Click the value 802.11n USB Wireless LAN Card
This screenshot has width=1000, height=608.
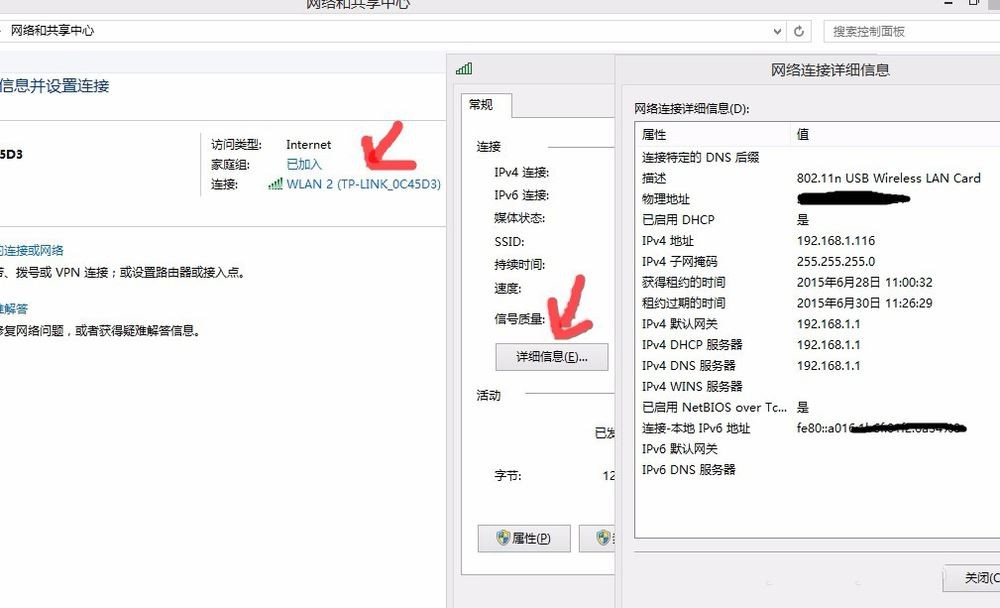click(888, 178)
